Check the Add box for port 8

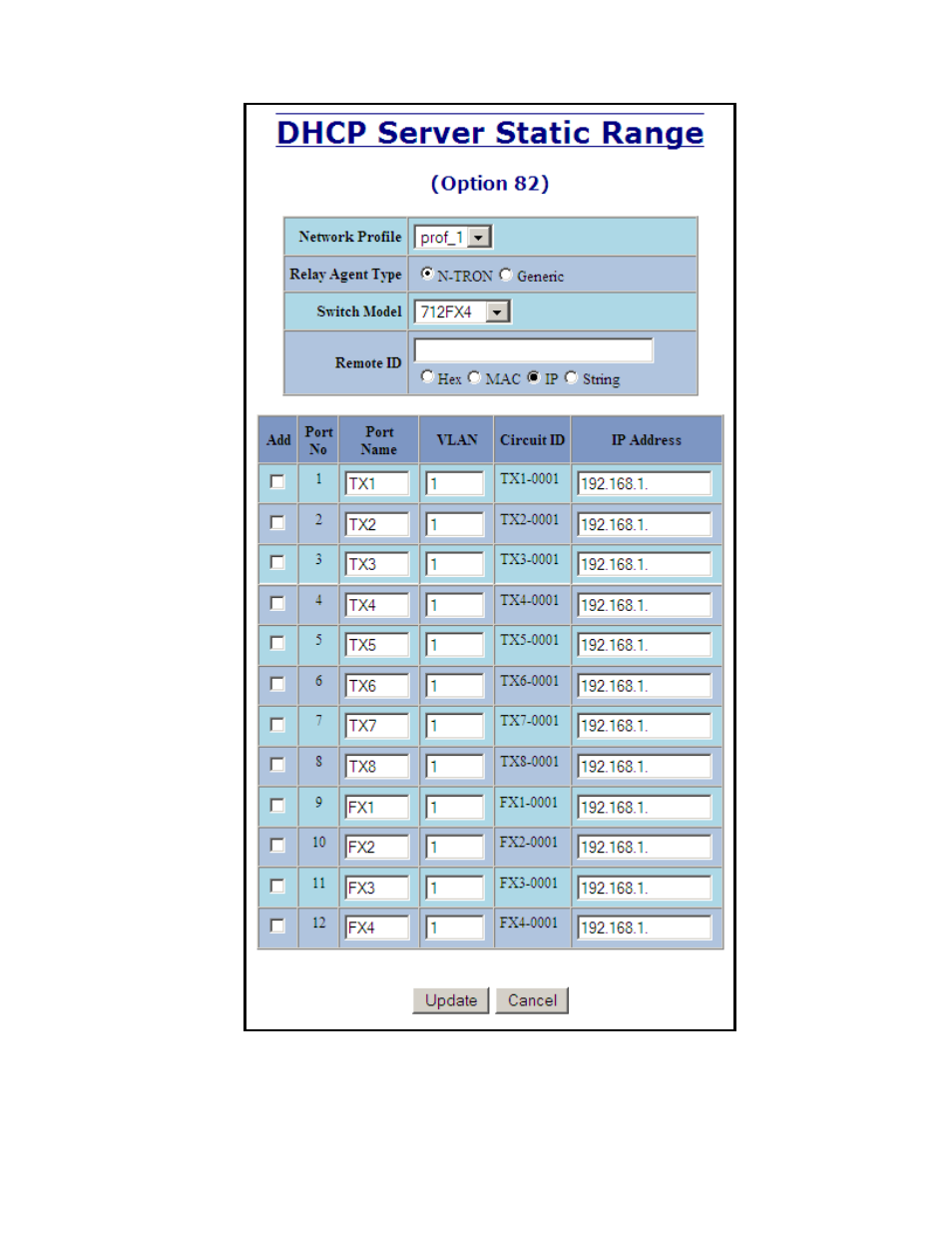pos(277,765)
